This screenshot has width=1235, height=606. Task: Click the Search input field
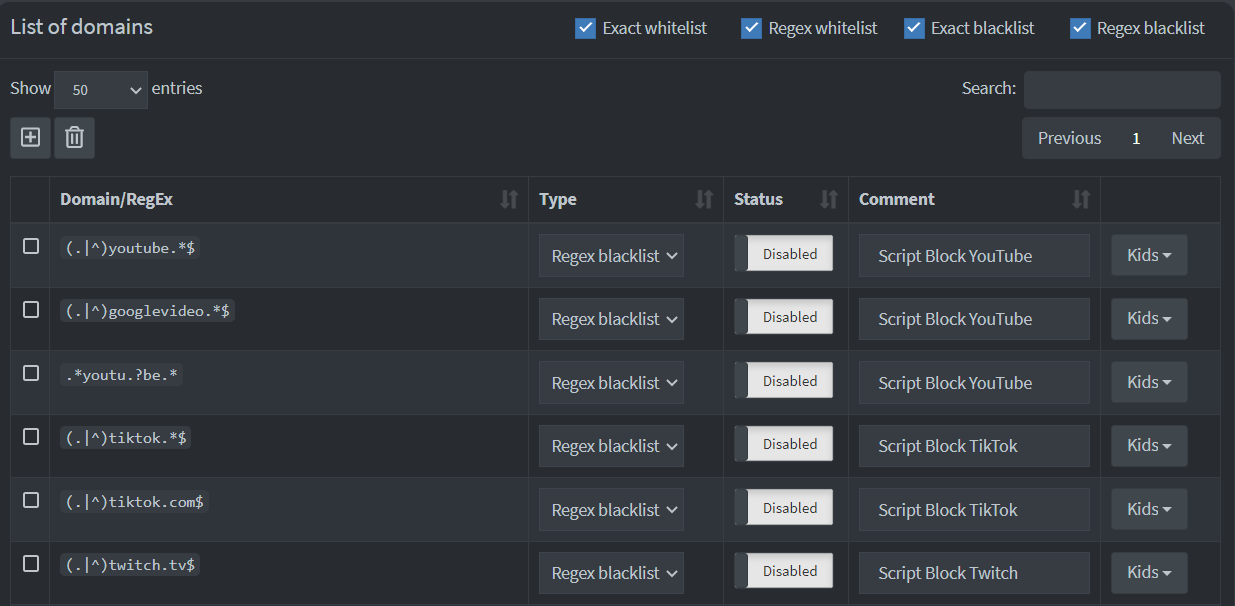[x=1122, y=89]
